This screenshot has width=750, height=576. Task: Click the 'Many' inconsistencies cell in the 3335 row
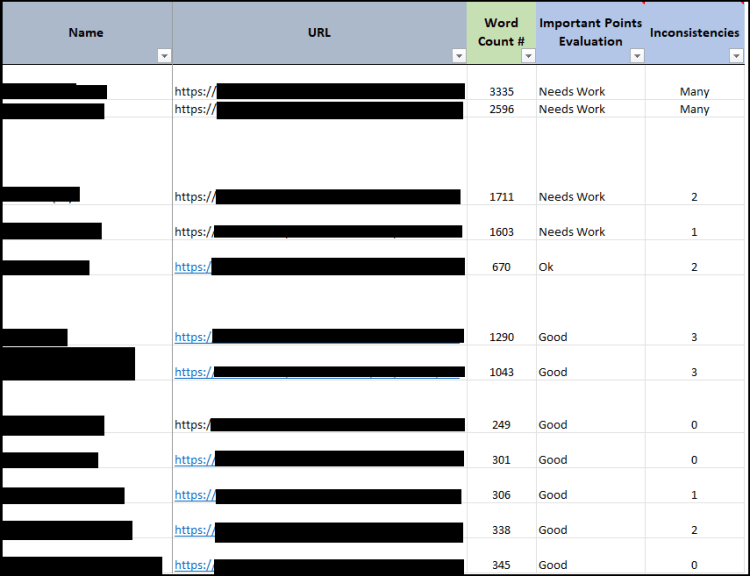[x=694, y=91]
